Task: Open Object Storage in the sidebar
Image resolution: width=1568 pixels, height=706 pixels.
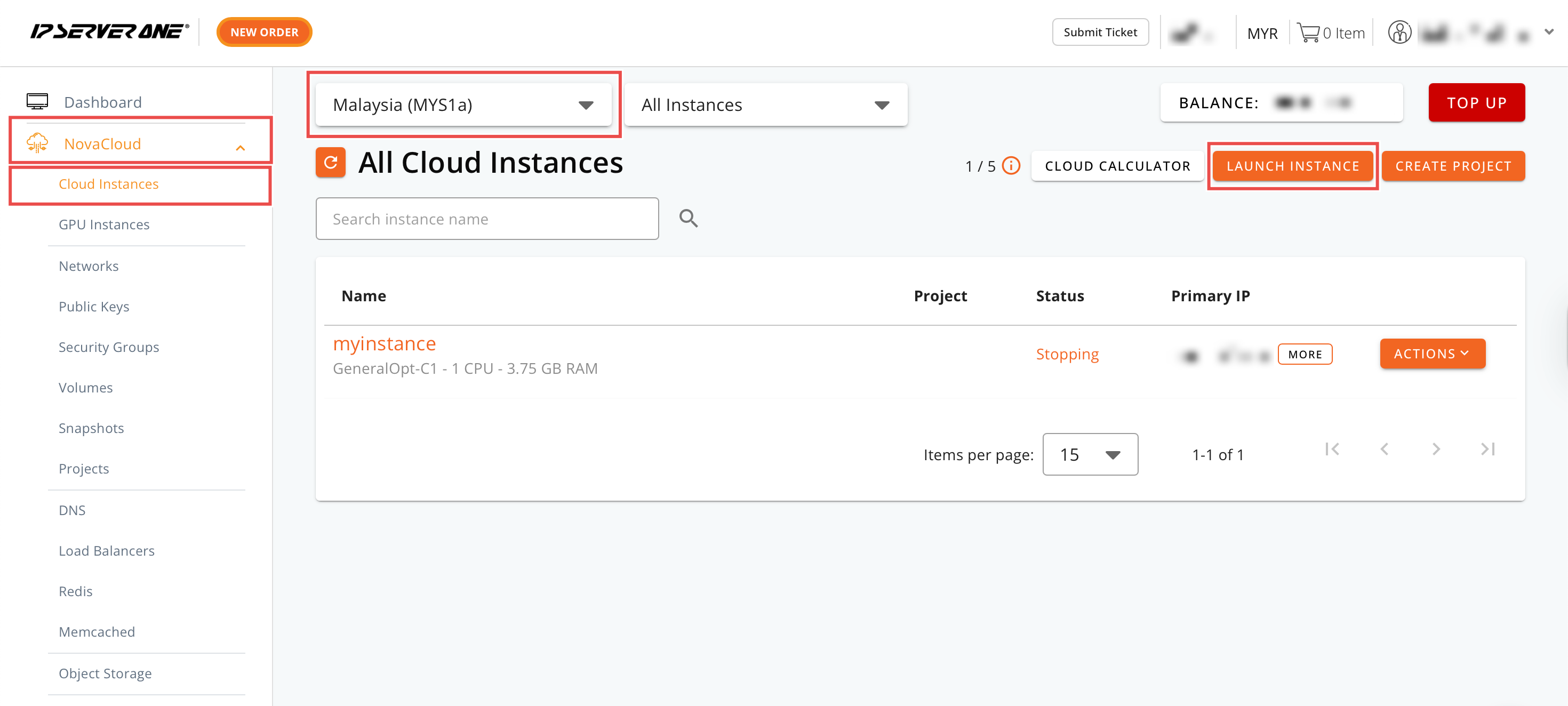Action: 105,673
